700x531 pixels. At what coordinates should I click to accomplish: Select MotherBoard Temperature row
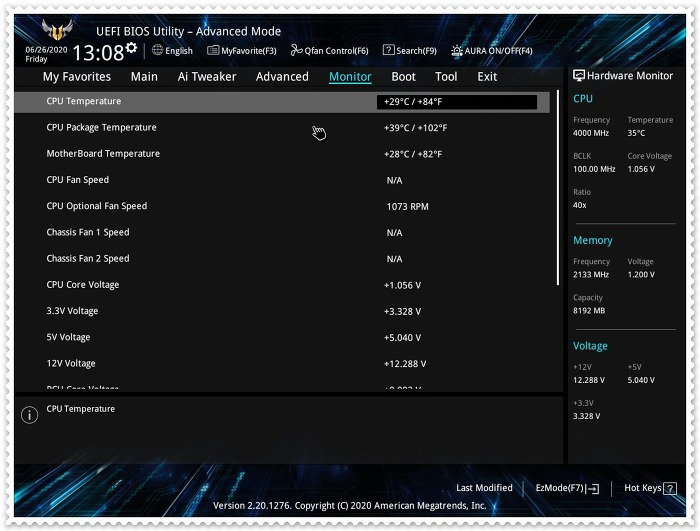(282, 154)
